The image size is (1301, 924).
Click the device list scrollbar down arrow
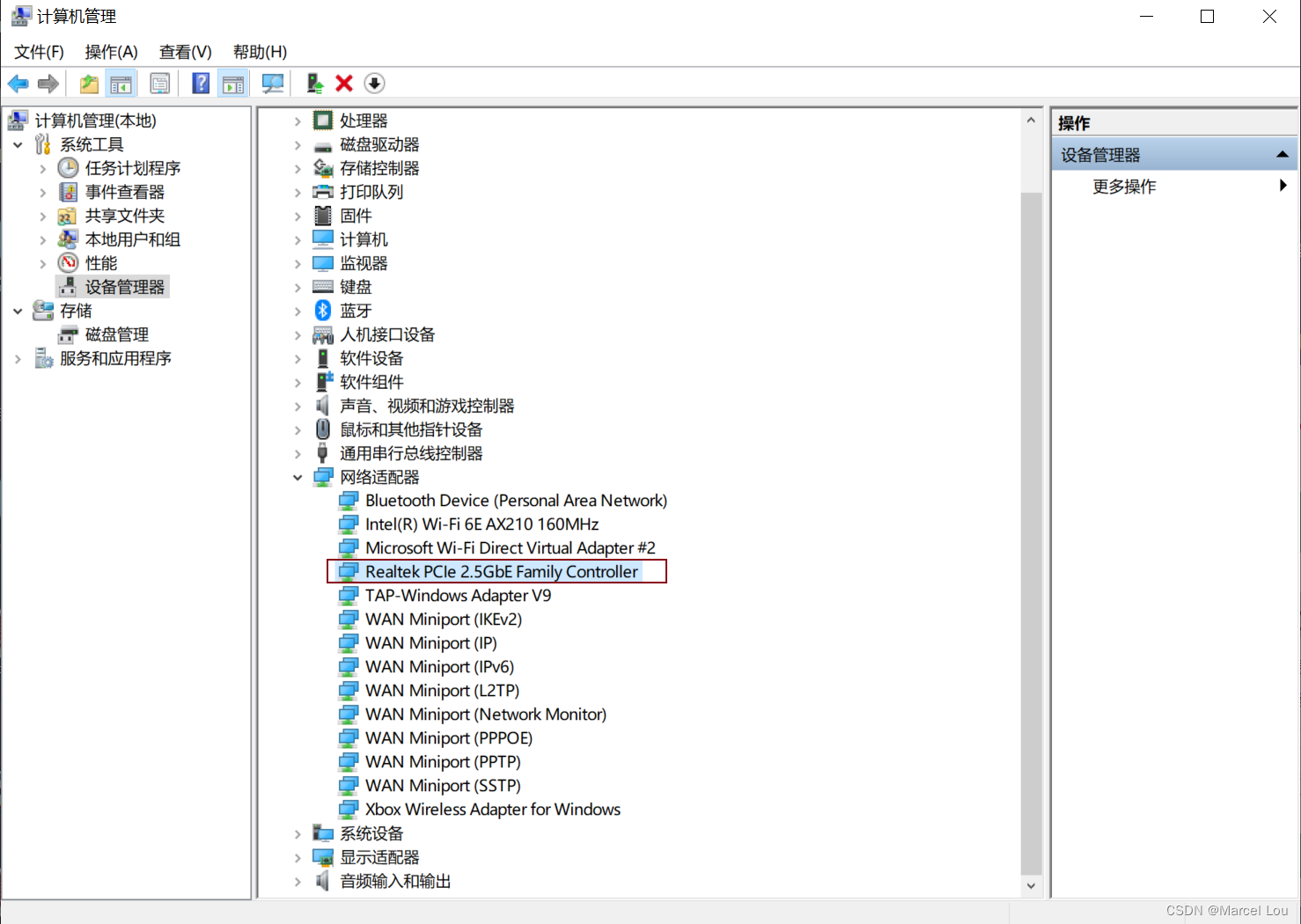(x=1031, y=886)
